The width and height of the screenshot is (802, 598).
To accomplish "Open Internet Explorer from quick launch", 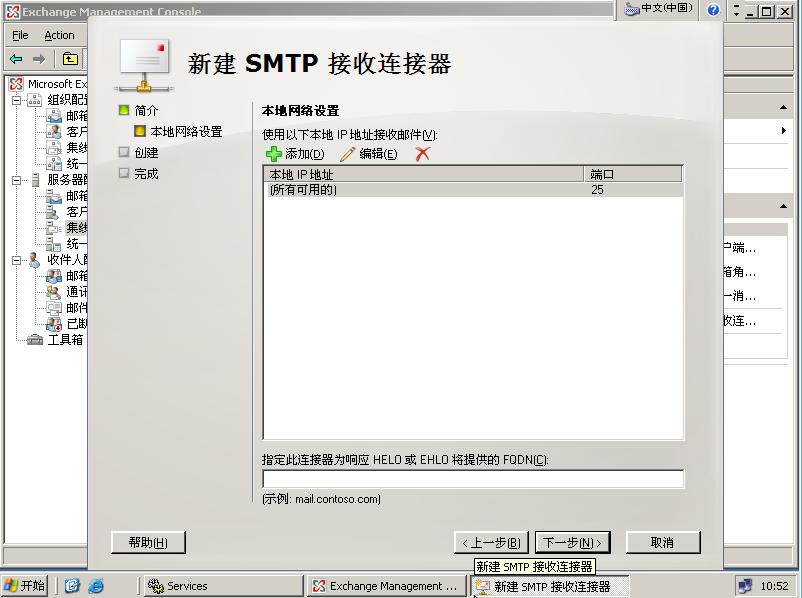I will click(96, 586).
